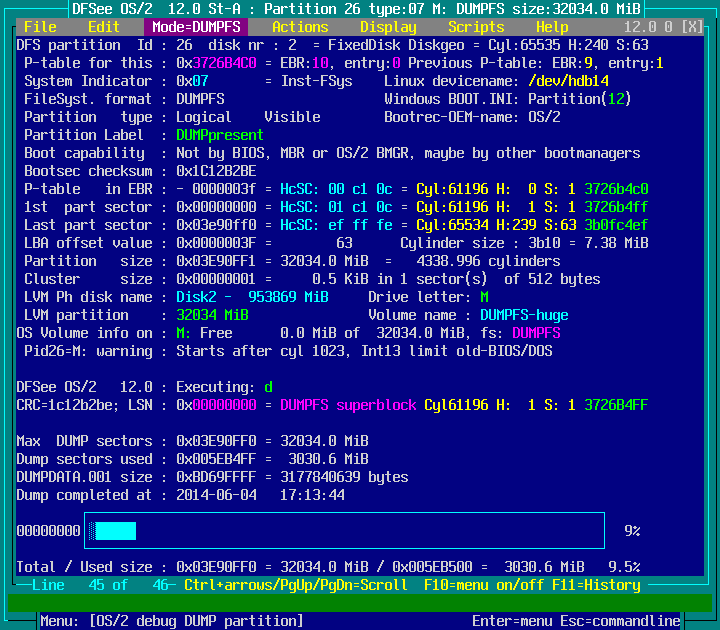Screen dimensions: 720x630
Task: Open the Help menu
Action: pos(552,27)
